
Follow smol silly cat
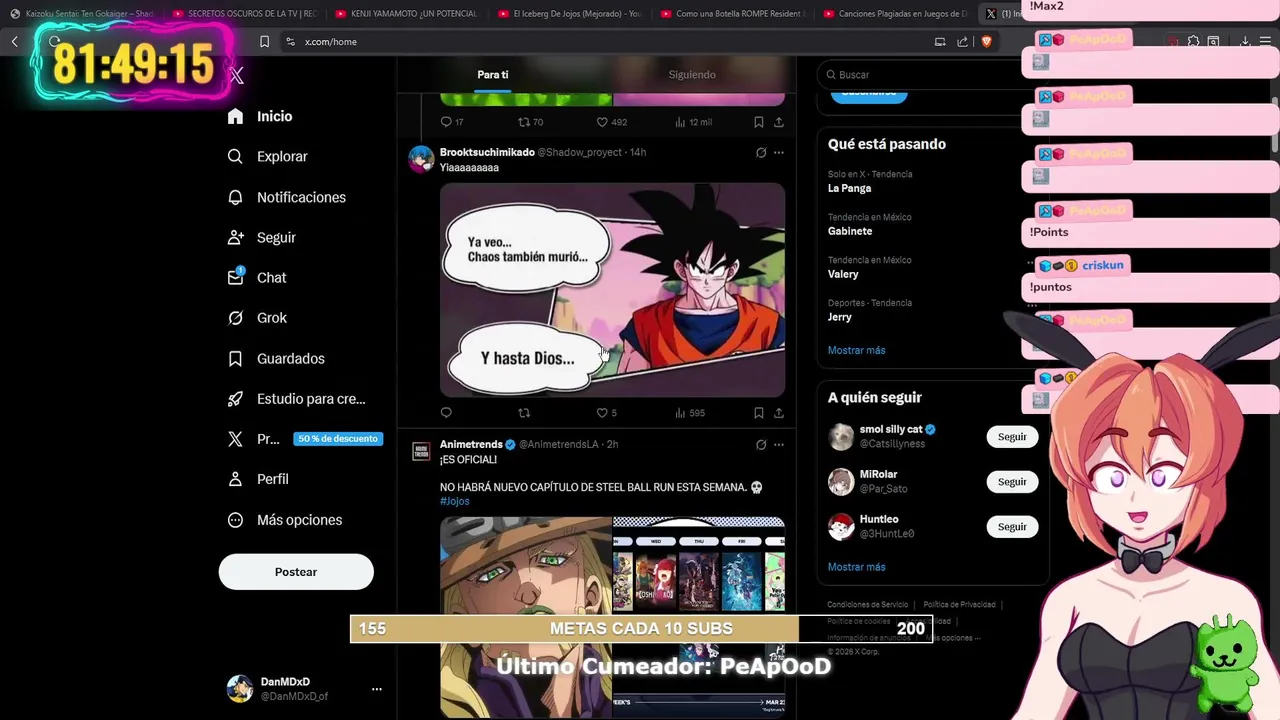(1012, 437)
